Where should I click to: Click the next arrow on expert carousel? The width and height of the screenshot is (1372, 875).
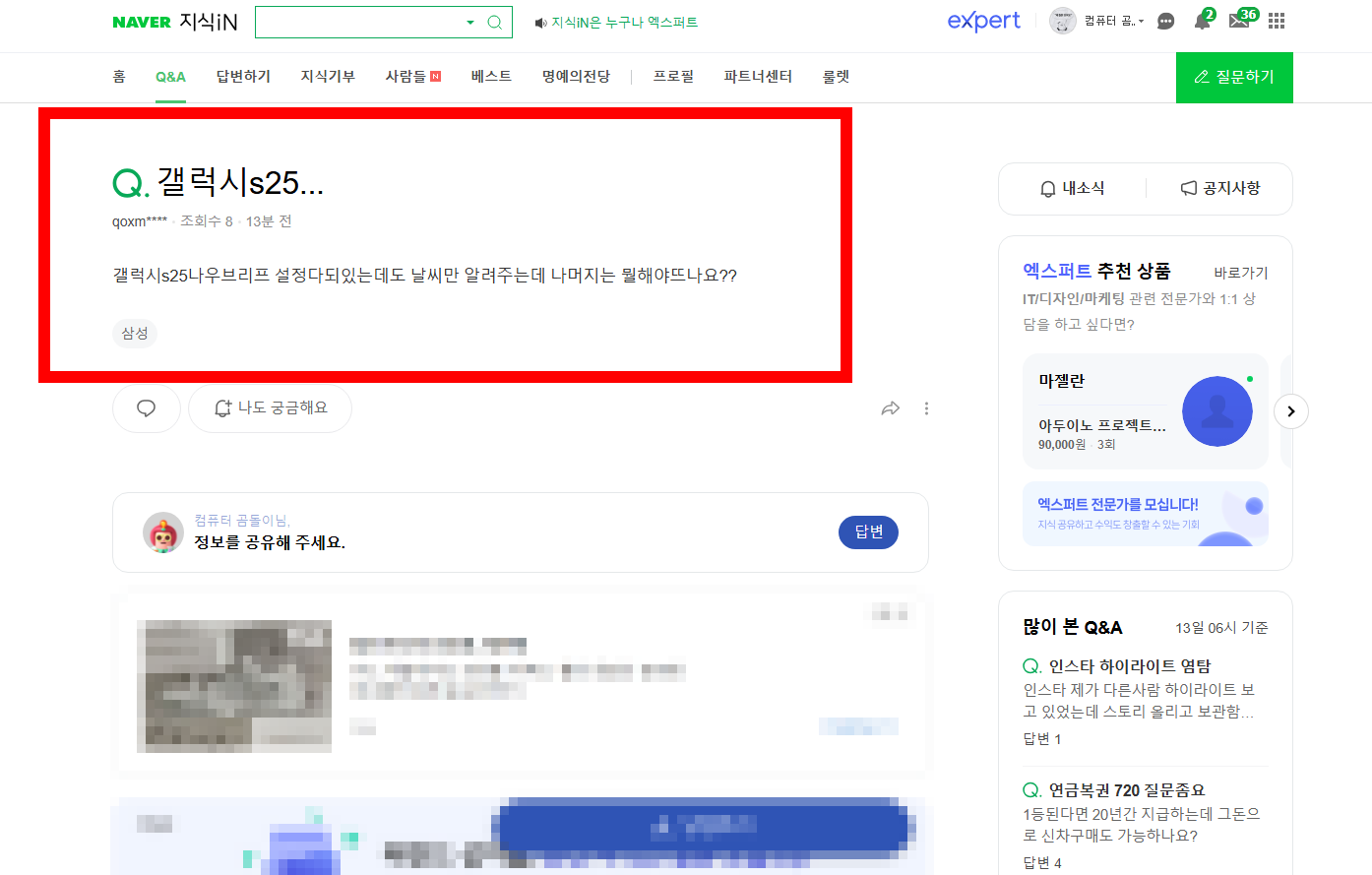[x=1291, y=411]
